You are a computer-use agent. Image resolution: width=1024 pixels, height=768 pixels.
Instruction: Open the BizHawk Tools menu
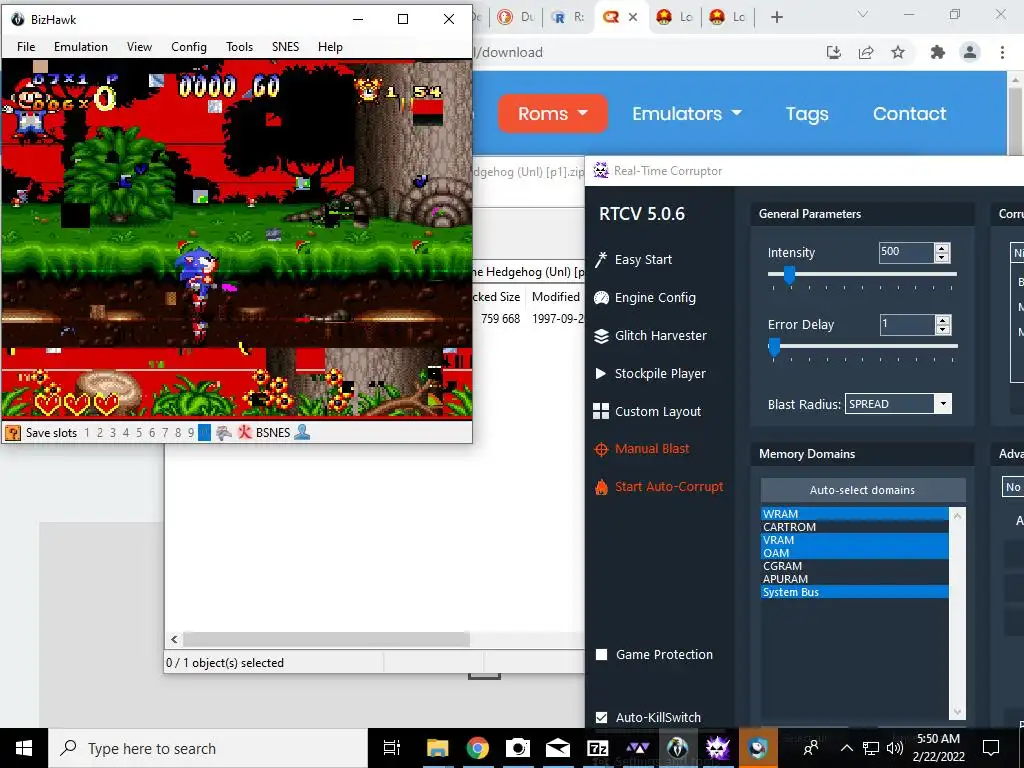point(239,47)
